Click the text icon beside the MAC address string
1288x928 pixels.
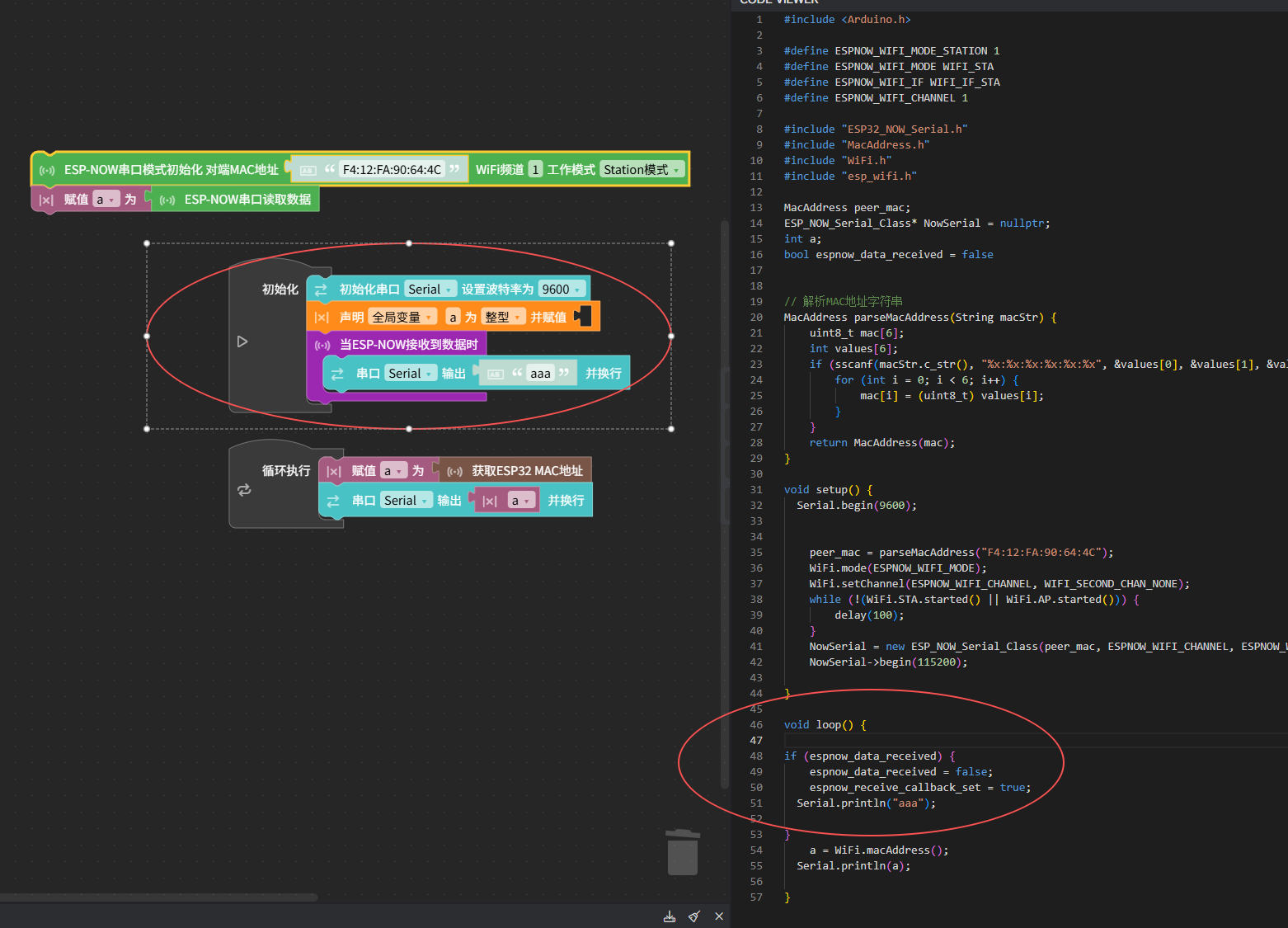308,170
